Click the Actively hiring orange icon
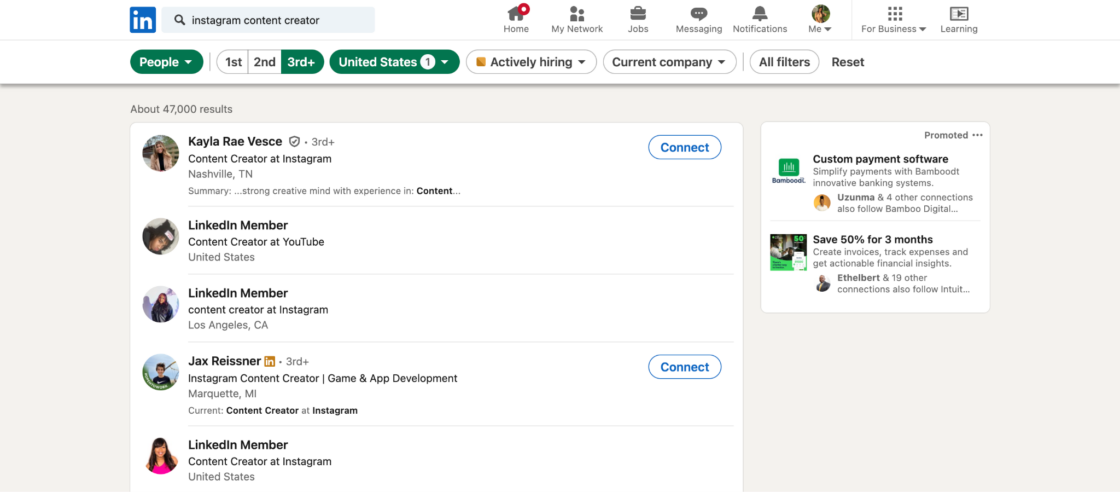Viewport: 1120px width, 492px height. (x=481, y=62)
